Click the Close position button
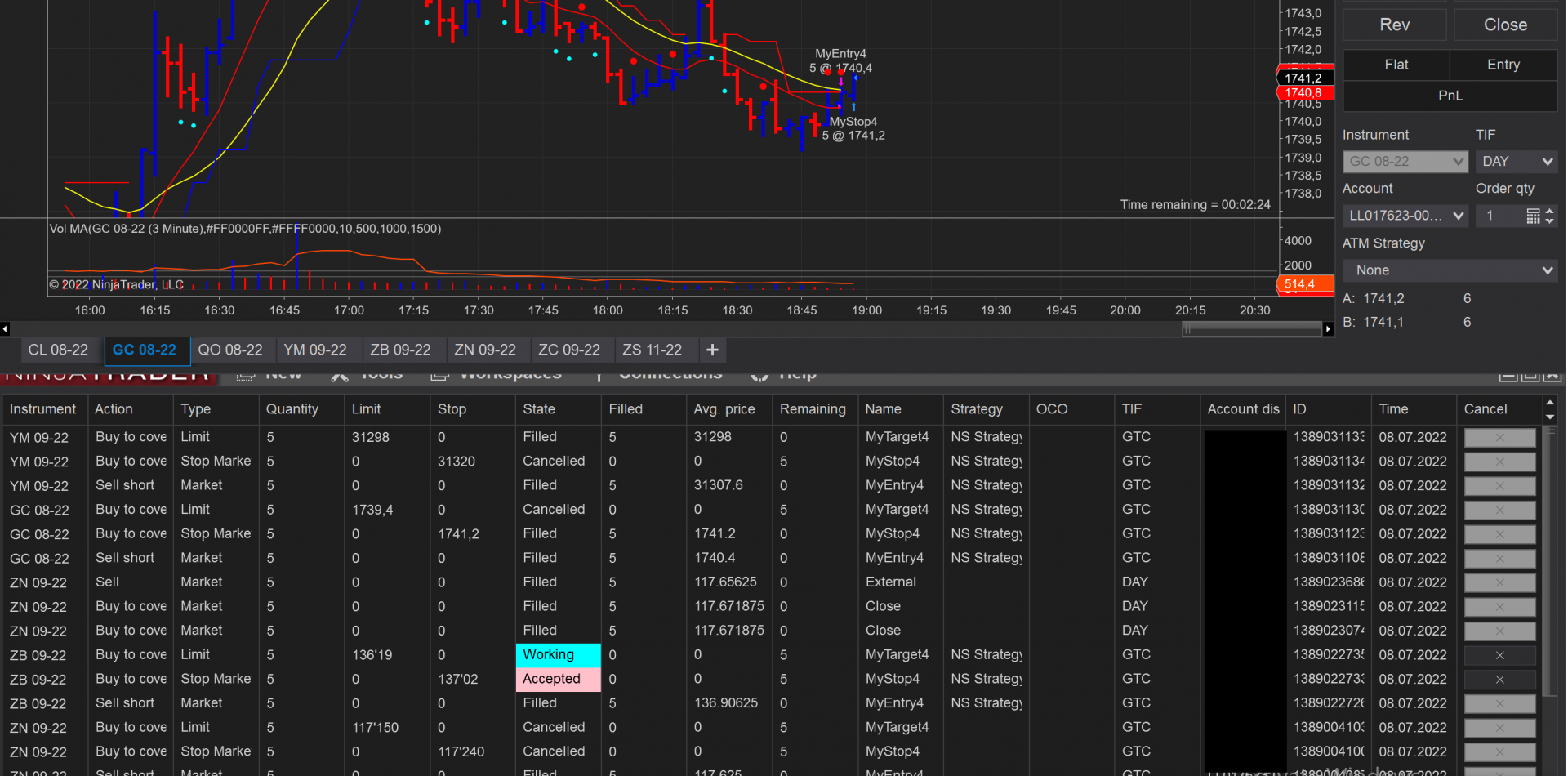The width and height of the screenshot is (1568, 776). point(1505,25)
